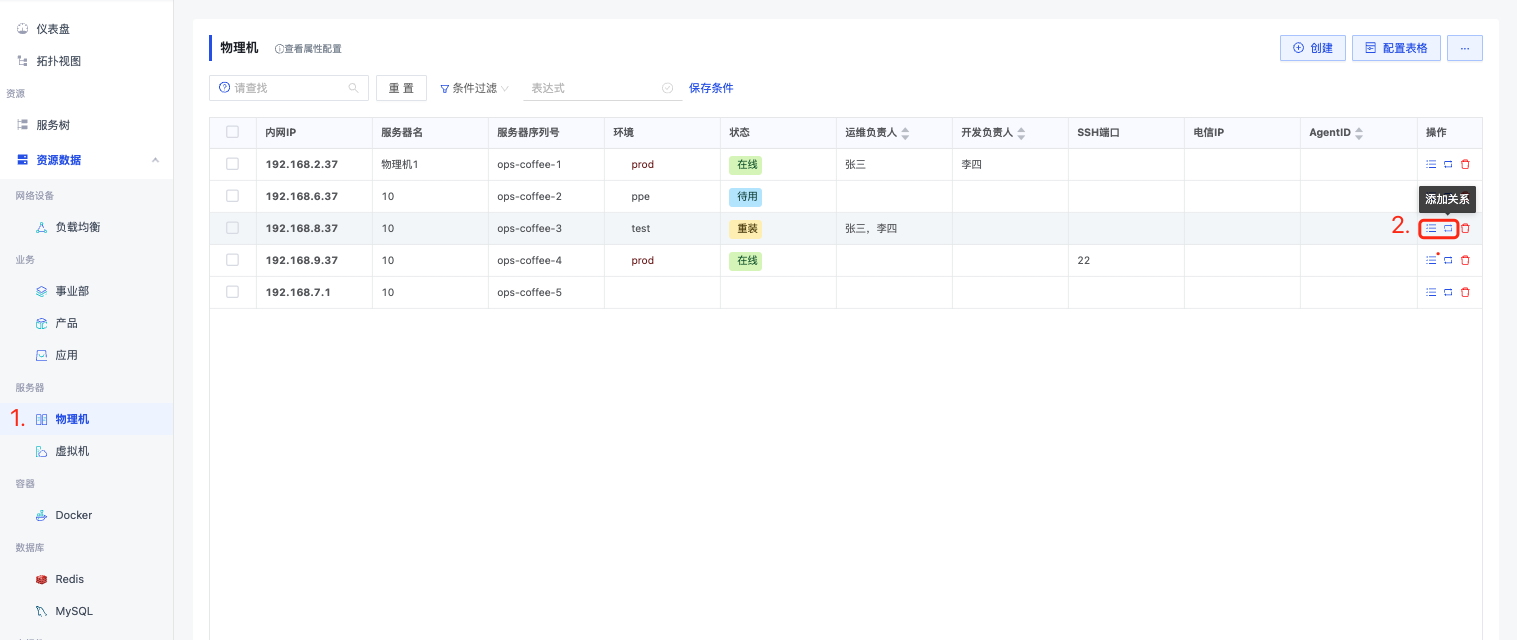Sort by the 运维负责人 column
The width and height of the screenshot is (1517, 640).
905,133
